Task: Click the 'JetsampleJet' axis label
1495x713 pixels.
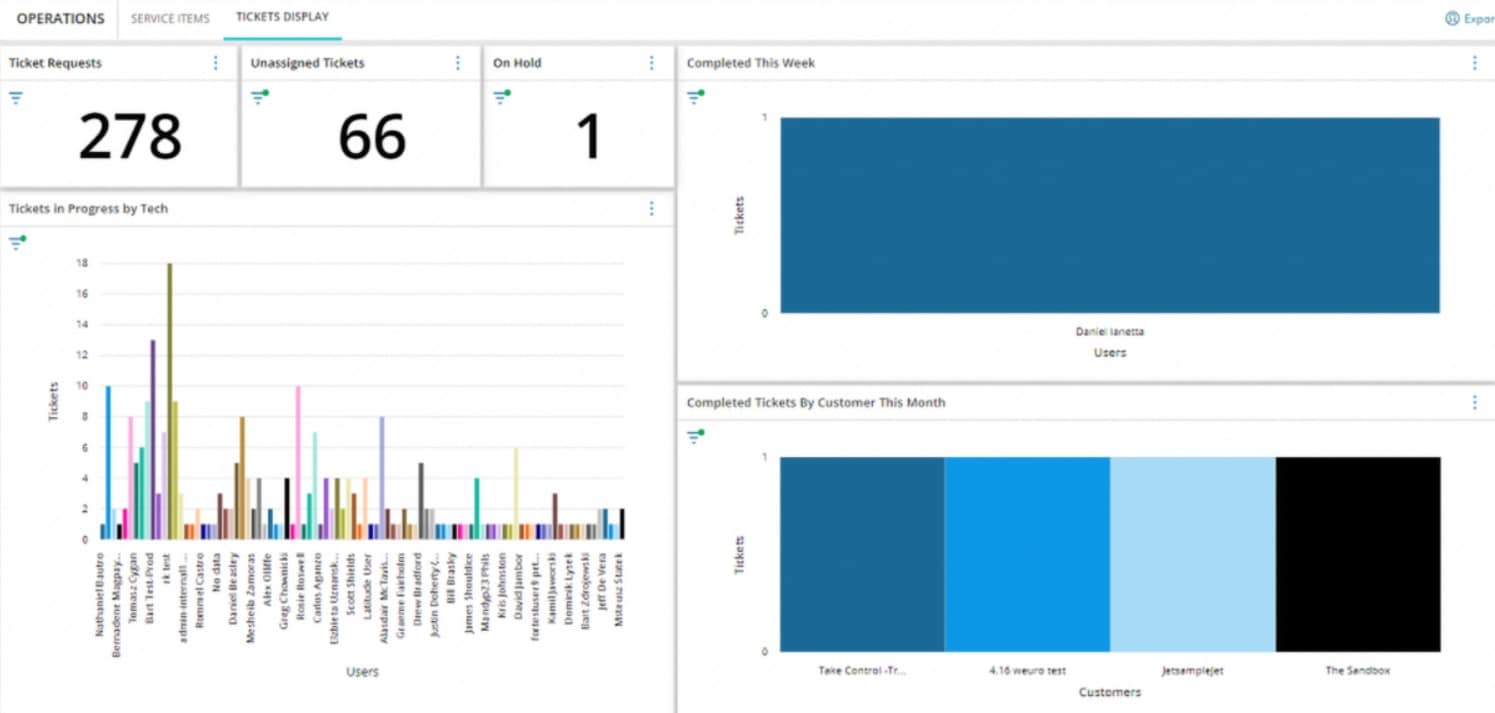Action: (x=1192, y=671)
